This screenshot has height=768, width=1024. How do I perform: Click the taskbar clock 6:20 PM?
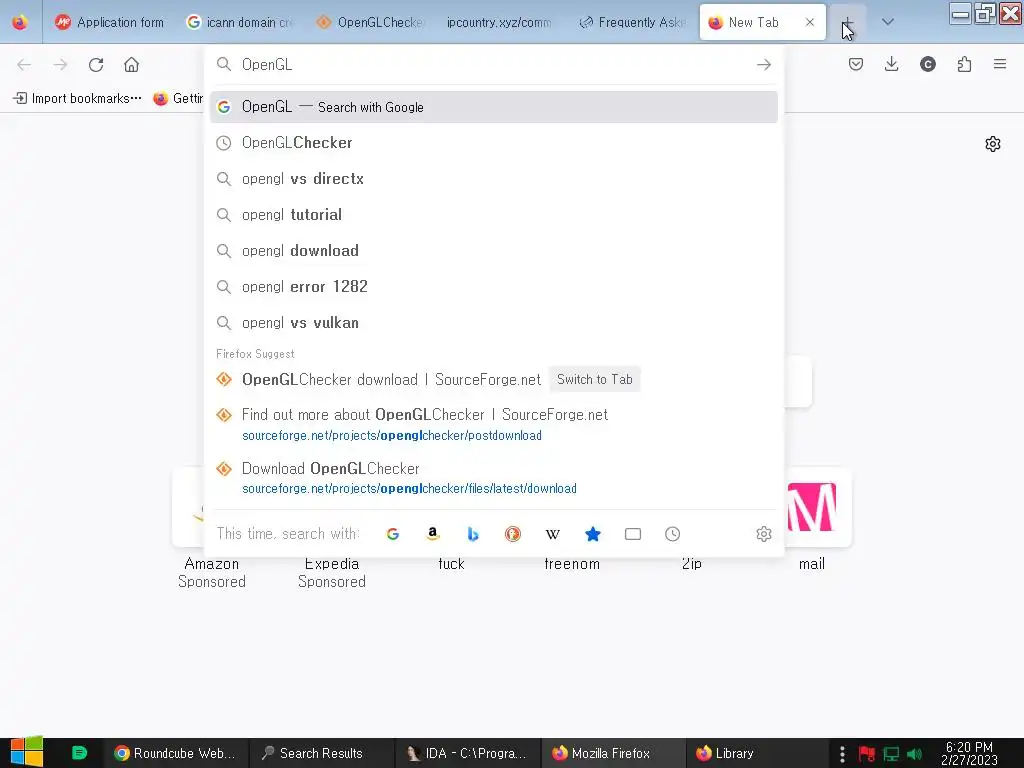[x=969, y=753]
